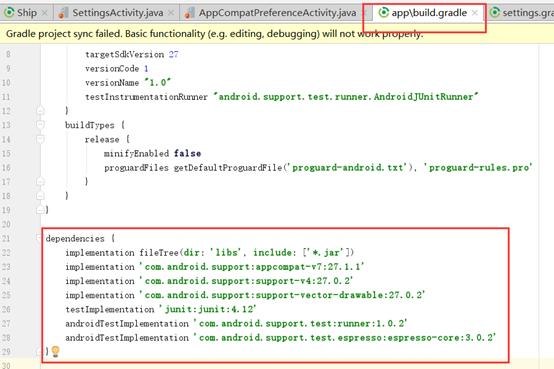
Task: Click the Java file icon on SettingsActivity tab
Action: pos(63,13)
